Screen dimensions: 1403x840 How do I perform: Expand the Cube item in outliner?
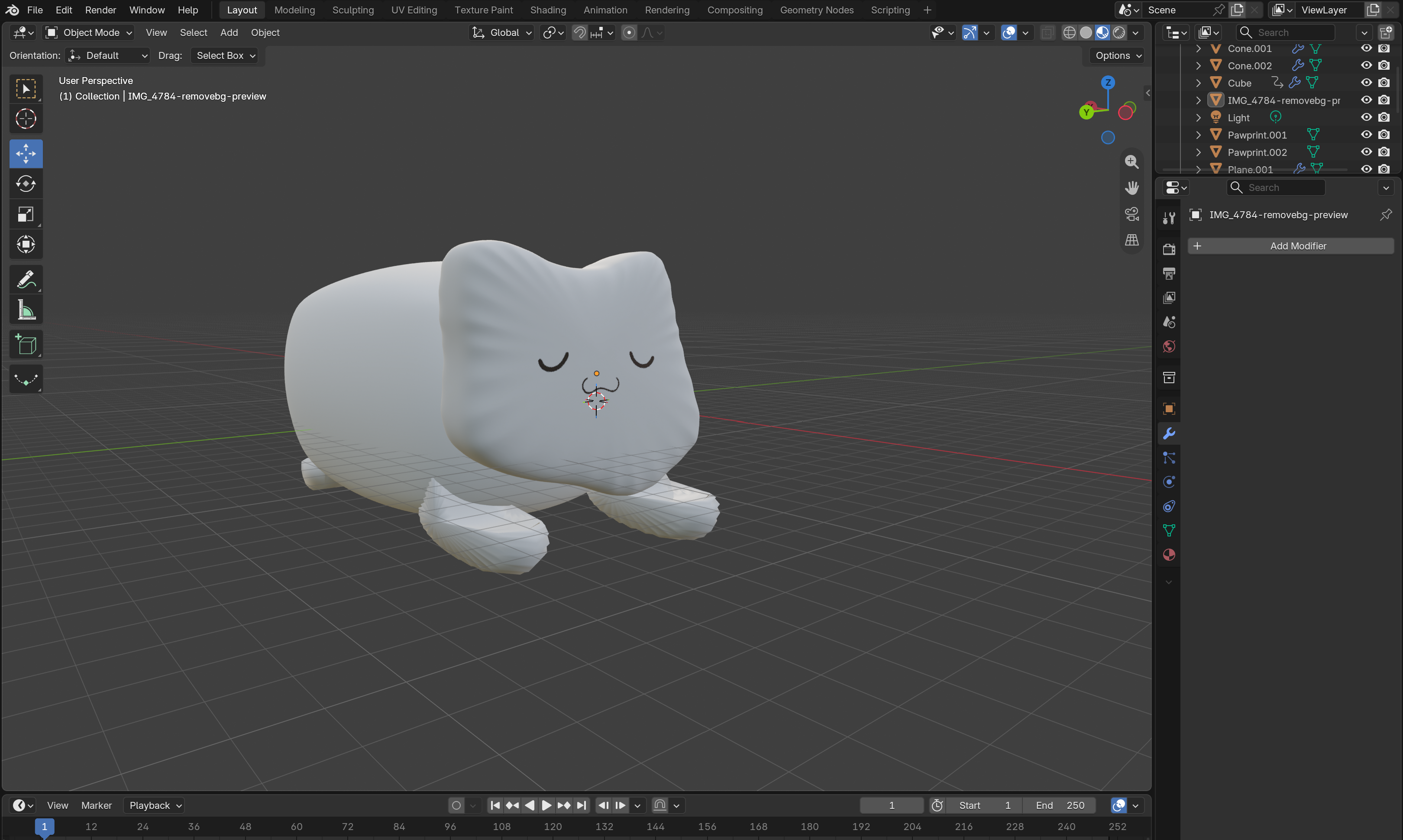(1198, 83)
